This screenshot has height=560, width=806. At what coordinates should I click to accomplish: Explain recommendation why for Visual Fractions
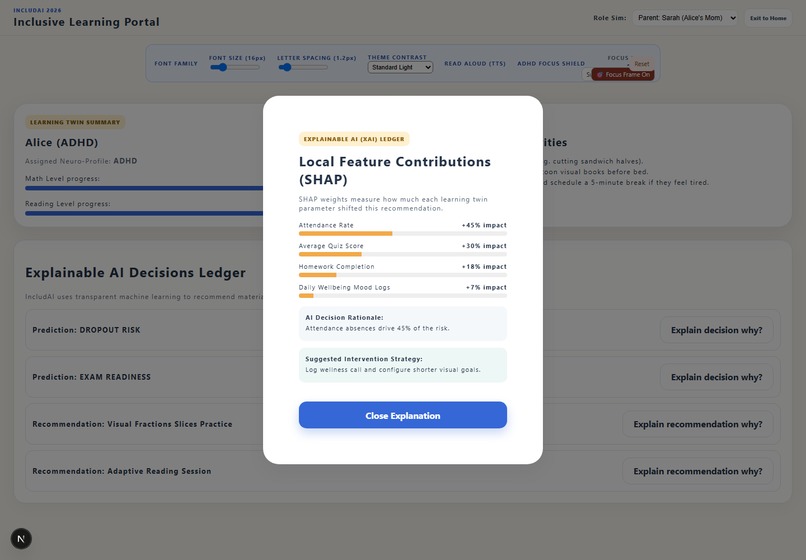coord(698,424)
